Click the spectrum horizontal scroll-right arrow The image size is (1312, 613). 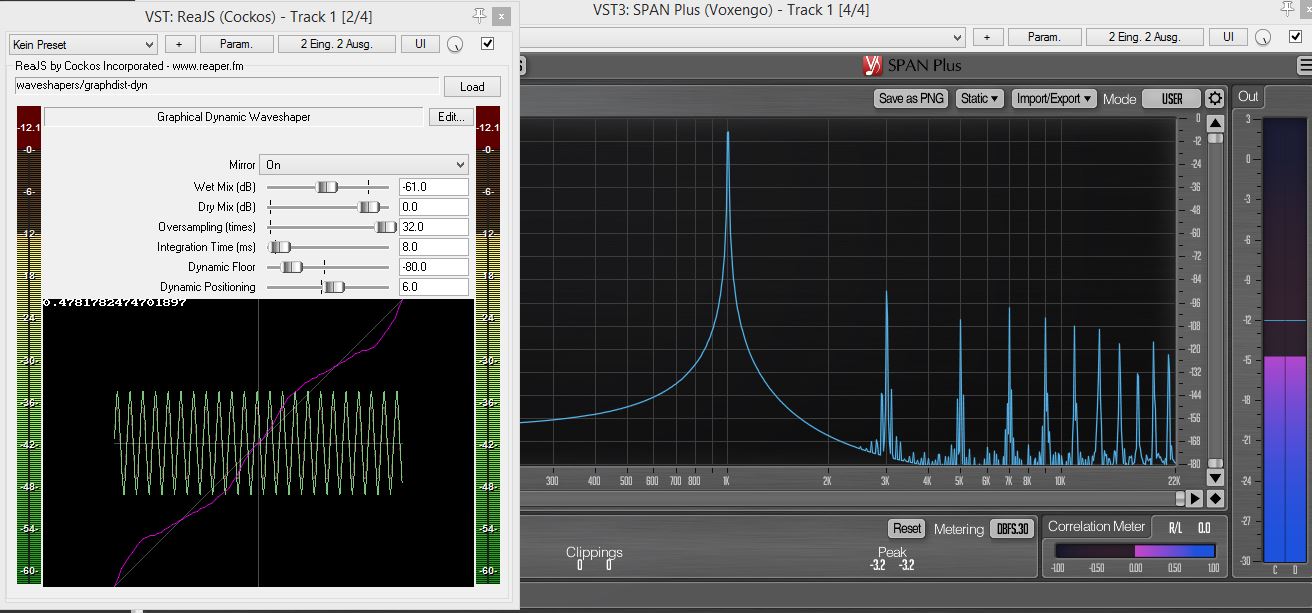[1194, 498]
